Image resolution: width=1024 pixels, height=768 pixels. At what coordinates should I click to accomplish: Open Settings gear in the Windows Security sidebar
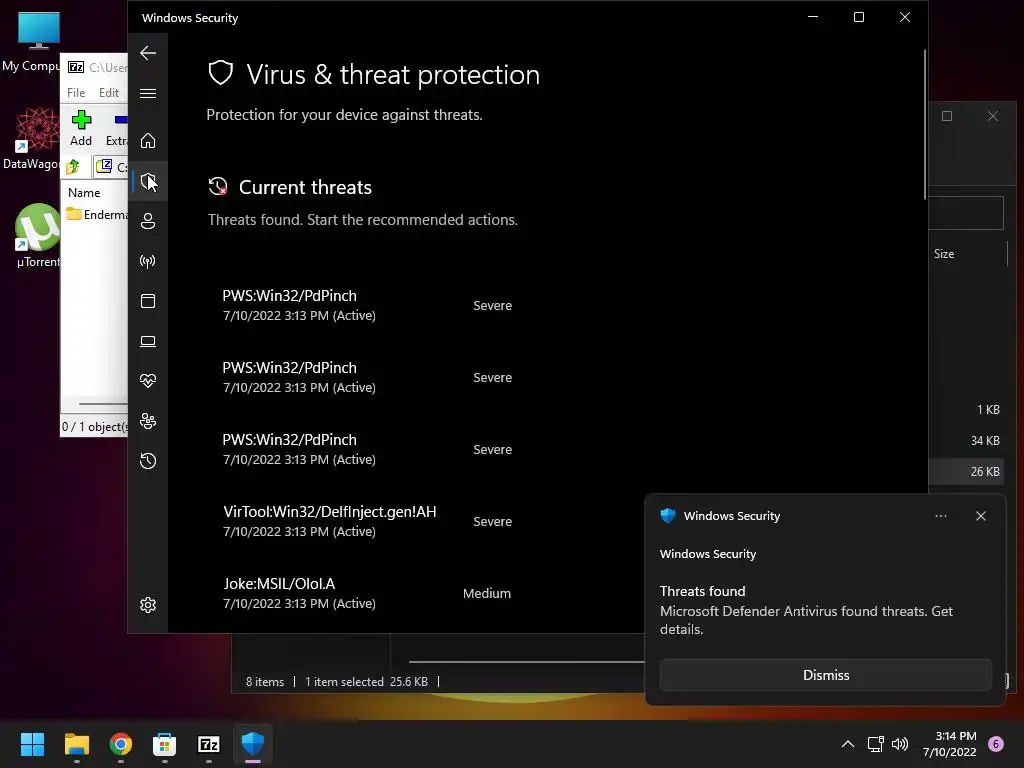(148, 605)
